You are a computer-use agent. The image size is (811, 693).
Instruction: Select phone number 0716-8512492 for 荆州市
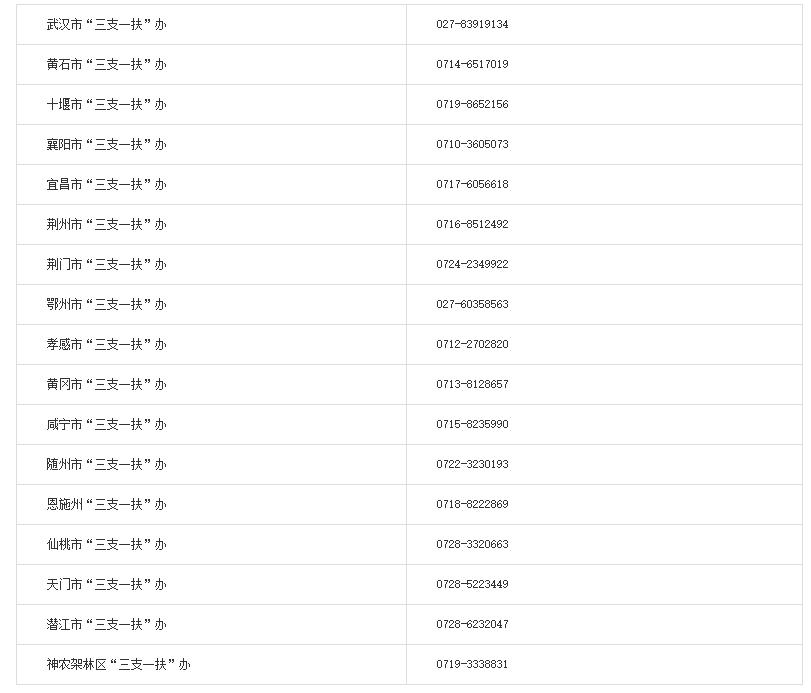click(x=472, y=224)
